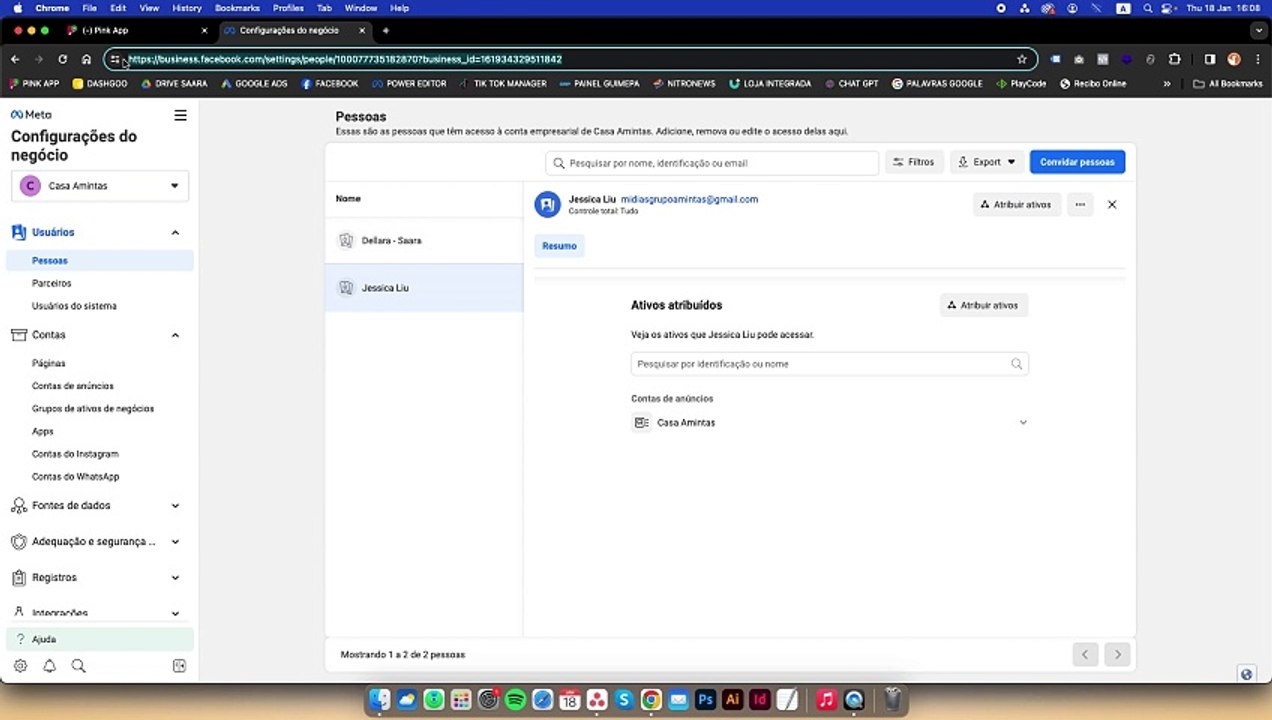This screenshot has width=1272, height=720.
Task: Open Páginas under Contas
Action: [48, 363]
